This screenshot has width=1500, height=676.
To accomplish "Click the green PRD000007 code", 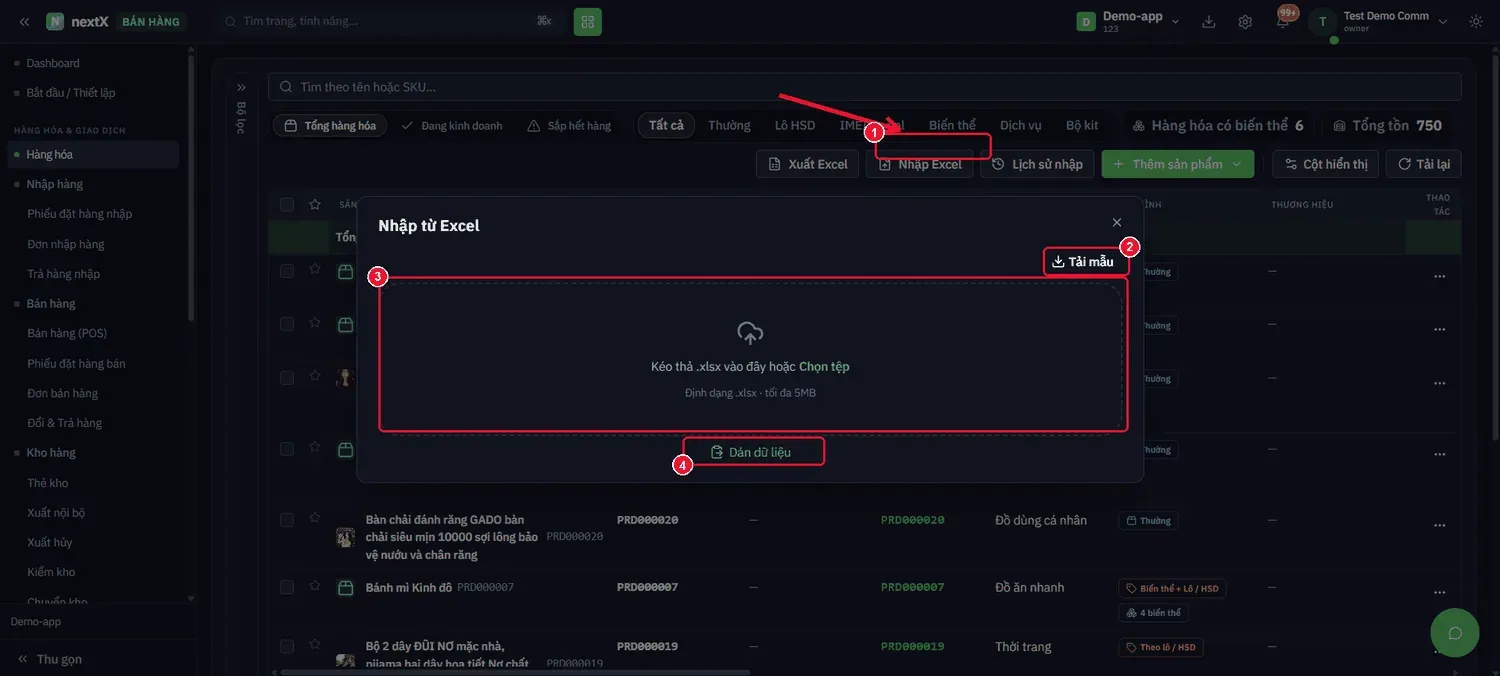I will [912, 587].
